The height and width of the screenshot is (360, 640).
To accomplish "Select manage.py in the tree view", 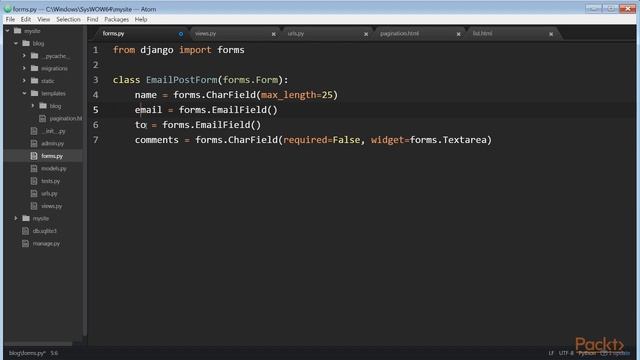I will coord(46,244).
